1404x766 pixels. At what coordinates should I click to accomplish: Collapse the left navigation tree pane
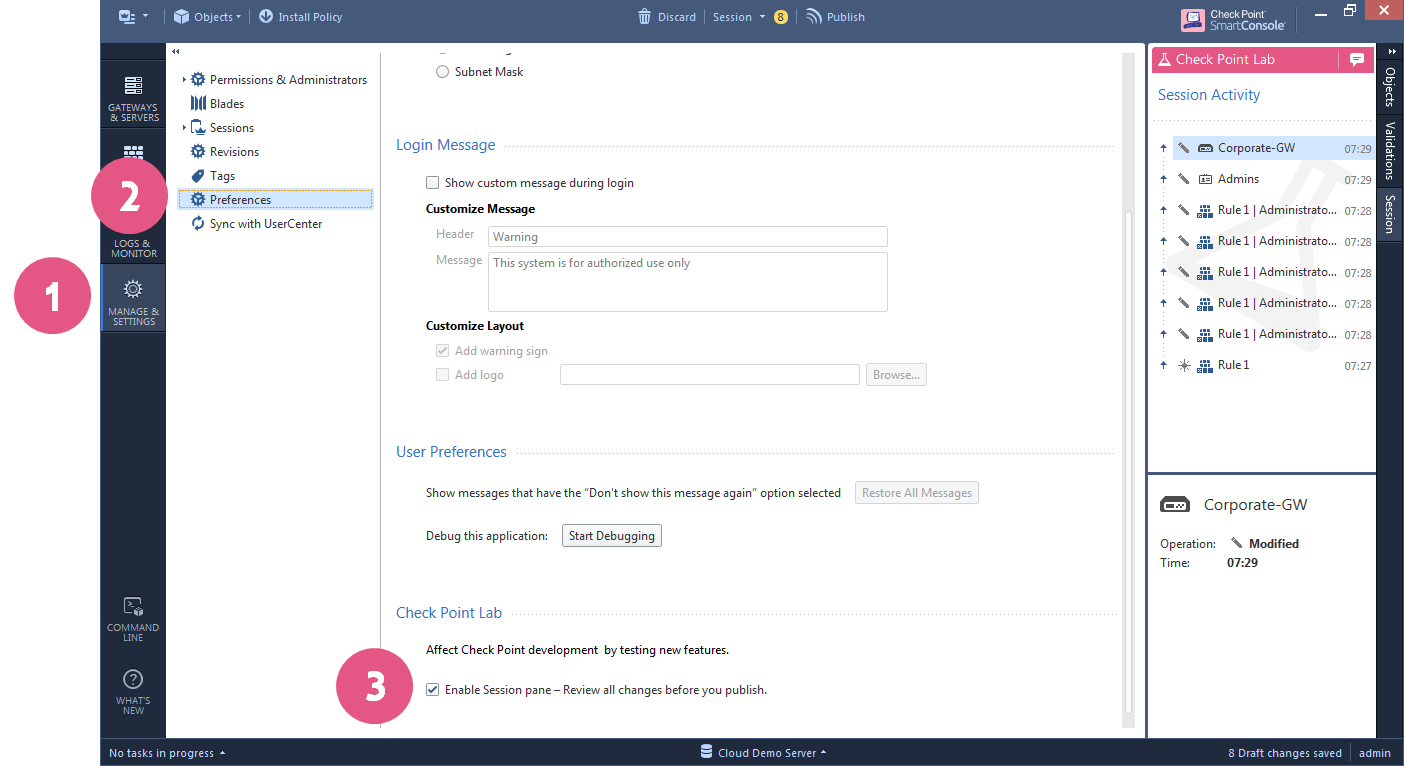176,52
